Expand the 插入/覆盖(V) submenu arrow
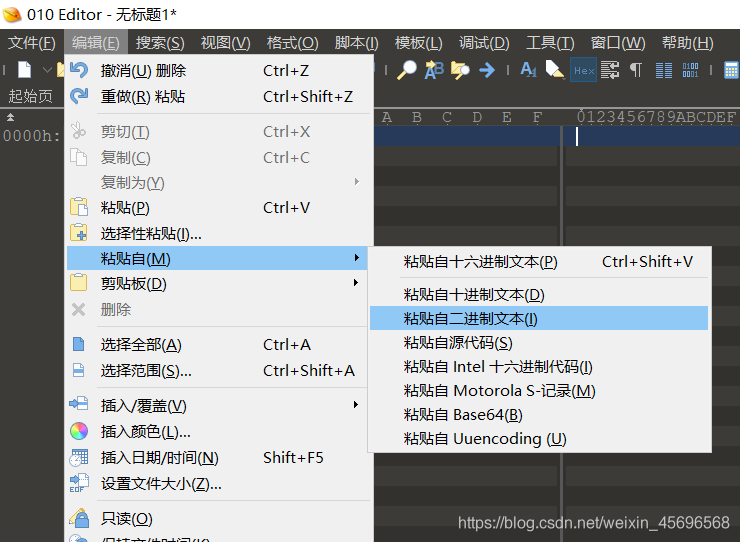Viewport: 740px width, 542px height. [x=357, y=405]
